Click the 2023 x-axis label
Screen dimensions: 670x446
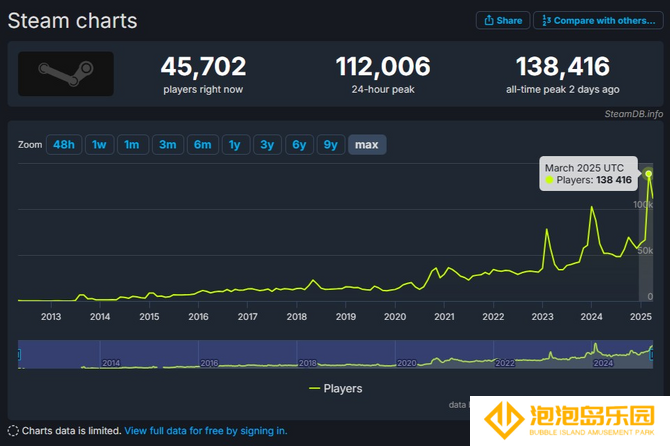click(542, 317)
